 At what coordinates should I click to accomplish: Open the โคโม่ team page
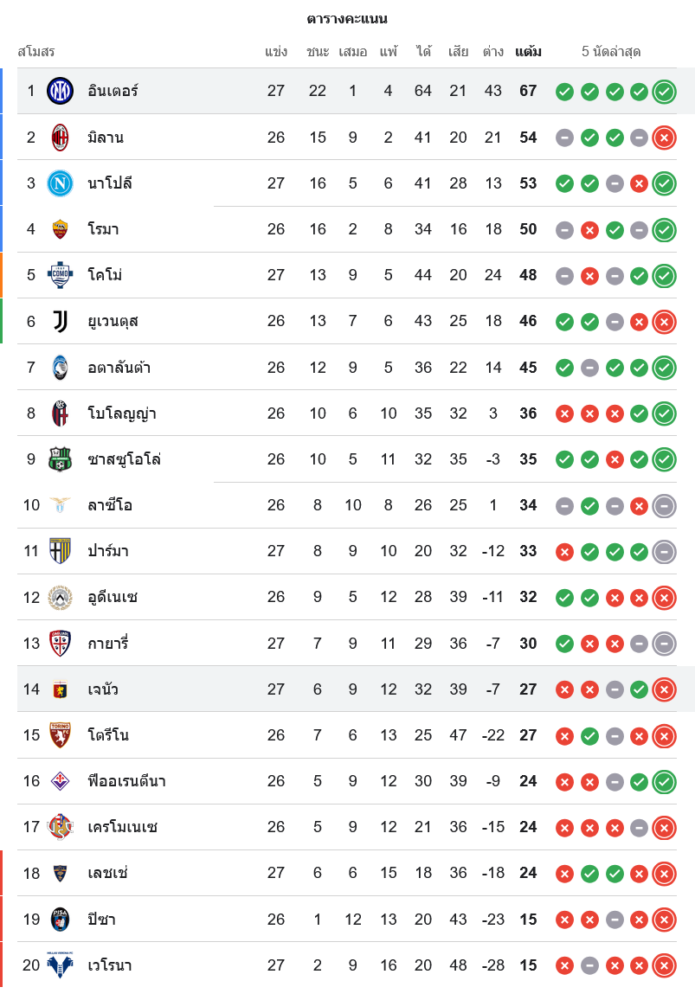point(105,275)
